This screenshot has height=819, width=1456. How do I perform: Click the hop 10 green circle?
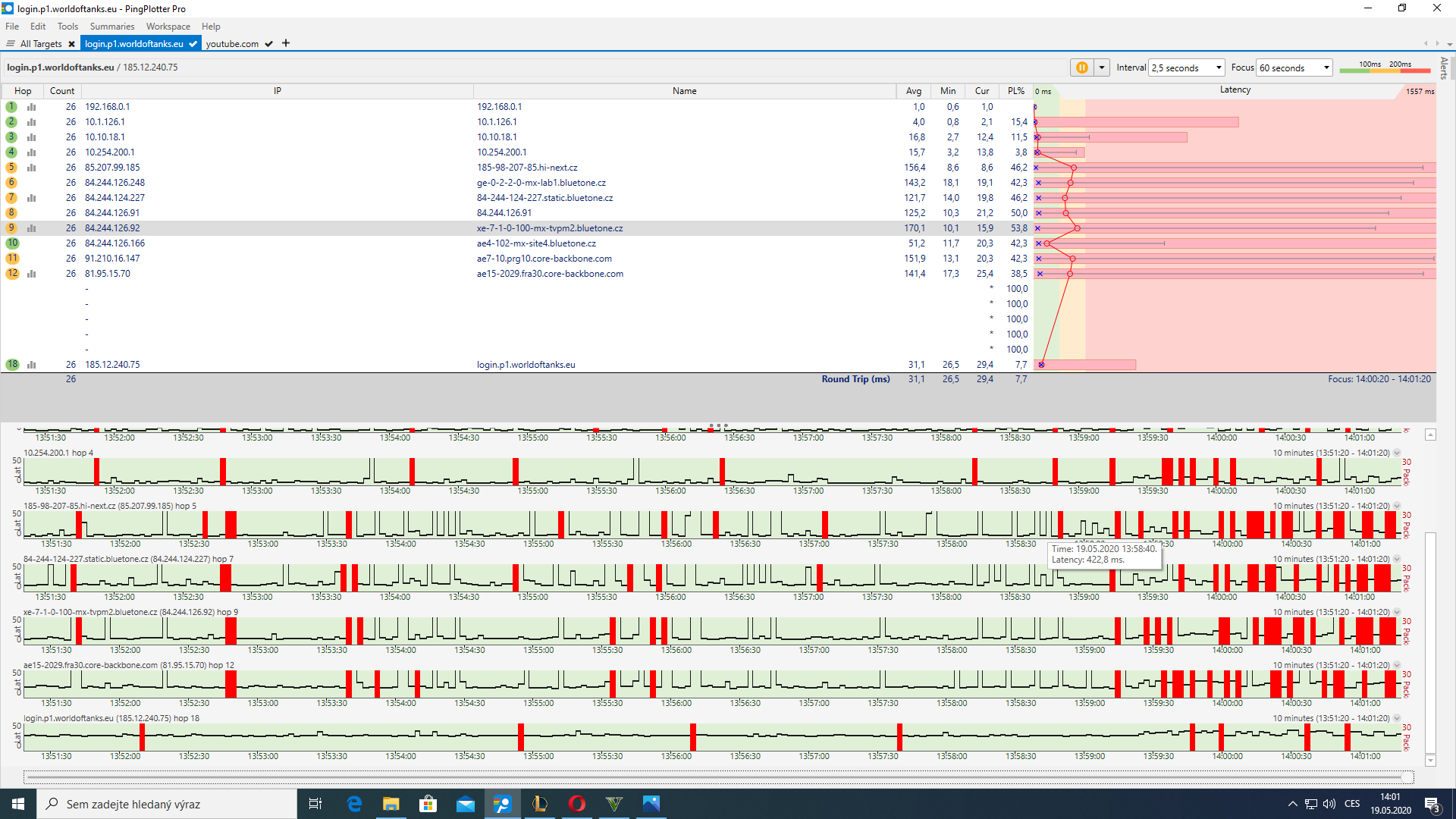(x=12, y=243)
